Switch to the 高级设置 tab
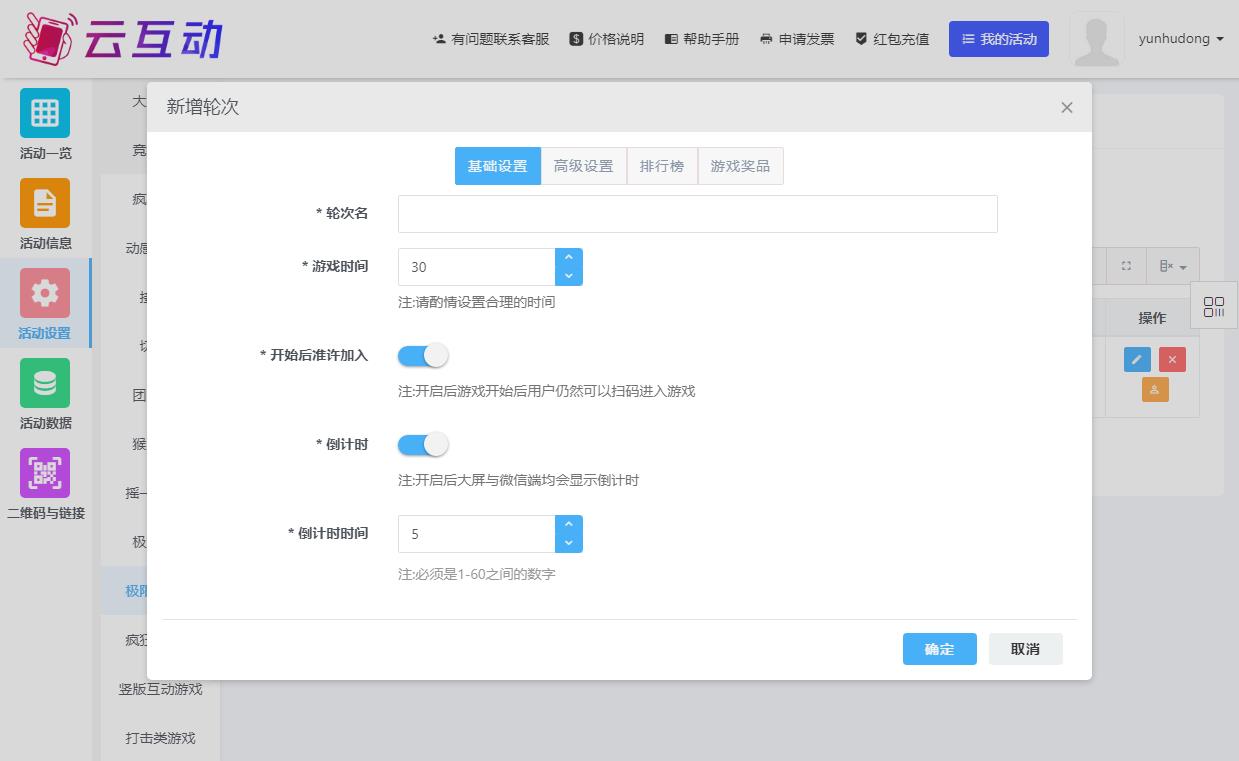 (583, 166)
